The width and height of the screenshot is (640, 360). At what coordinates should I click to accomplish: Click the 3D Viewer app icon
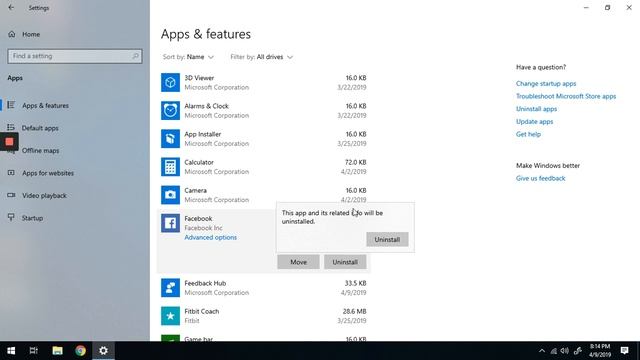170,82
